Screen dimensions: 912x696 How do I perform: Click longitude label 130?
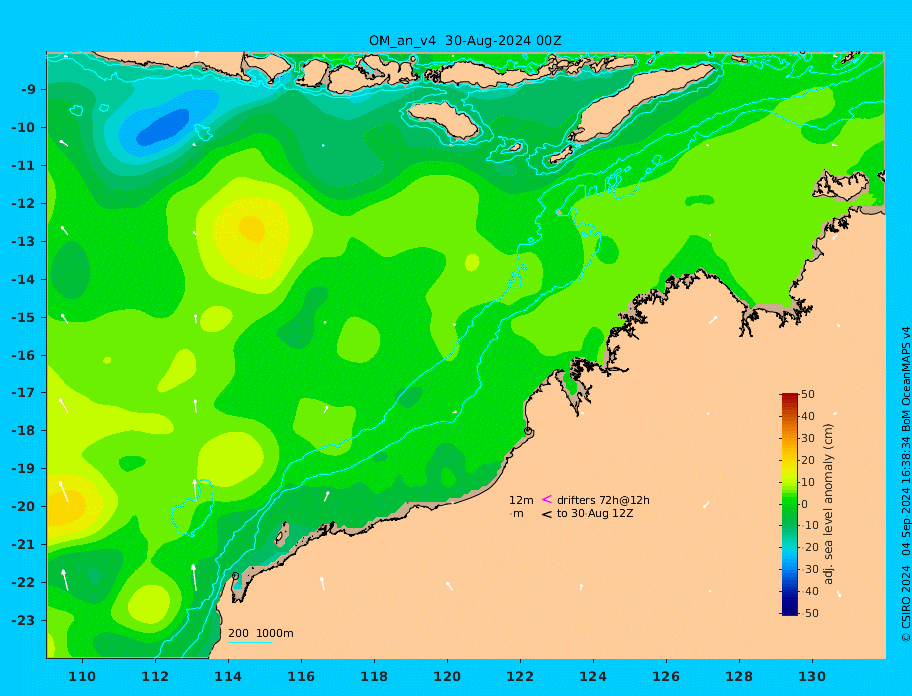click(812, 677)
